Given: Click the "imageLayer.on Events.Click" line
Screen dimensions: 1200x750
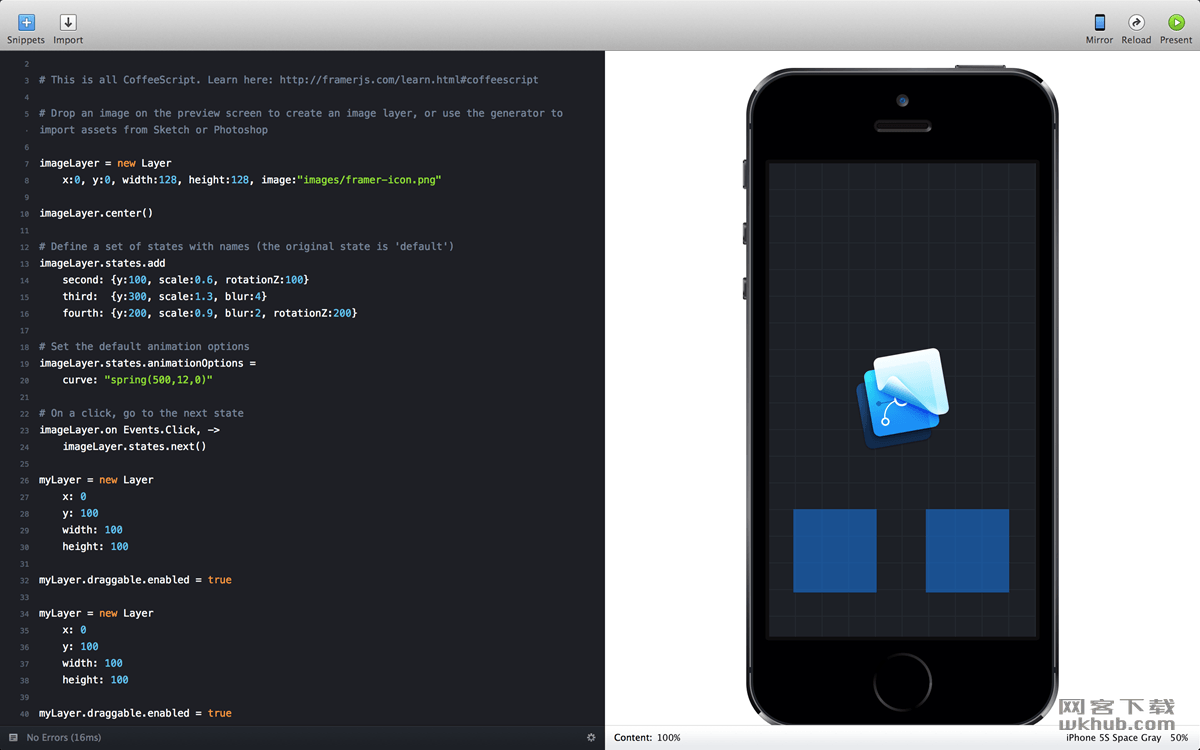Looking at the screenshot, I should (x=129, y=430).
